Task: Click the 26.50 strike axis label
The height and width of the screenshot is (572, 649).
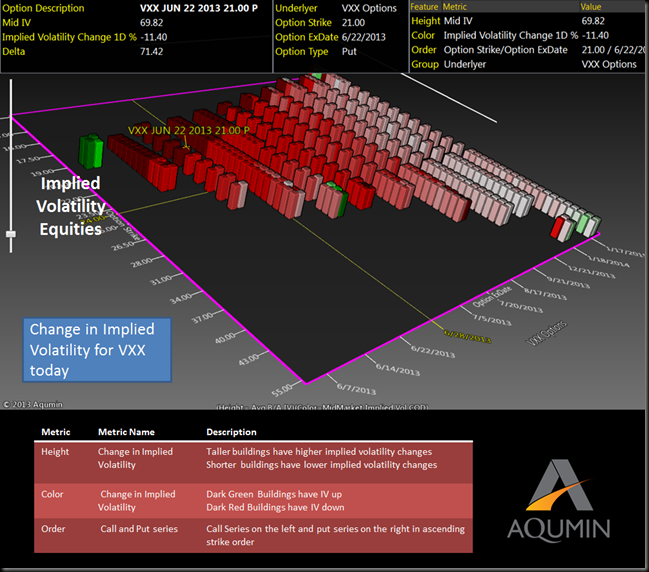Action: (123, 245)
